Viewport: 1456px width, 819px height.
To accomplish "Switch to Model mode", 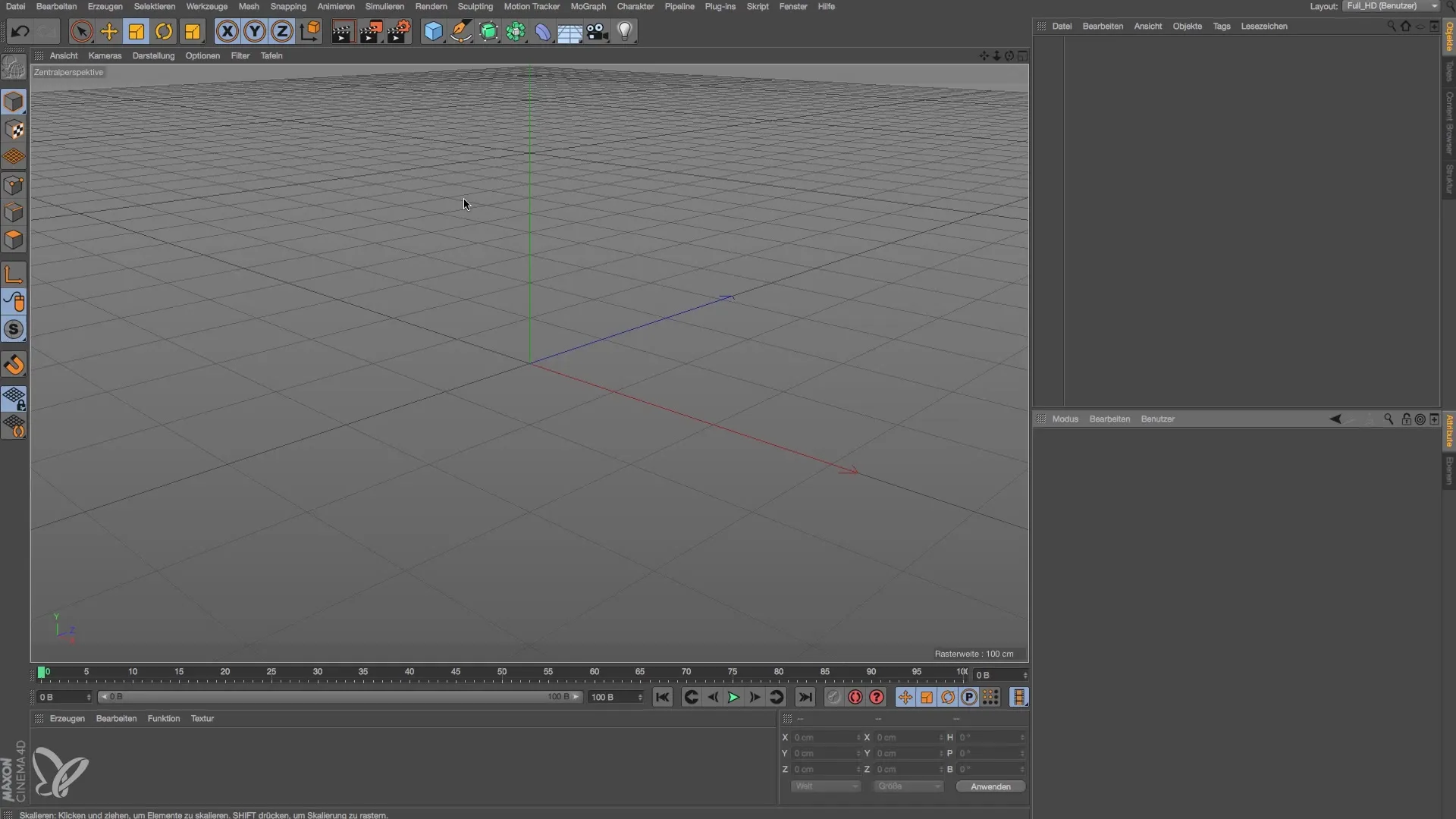I will pyautogui.click(x=14, y=102).
